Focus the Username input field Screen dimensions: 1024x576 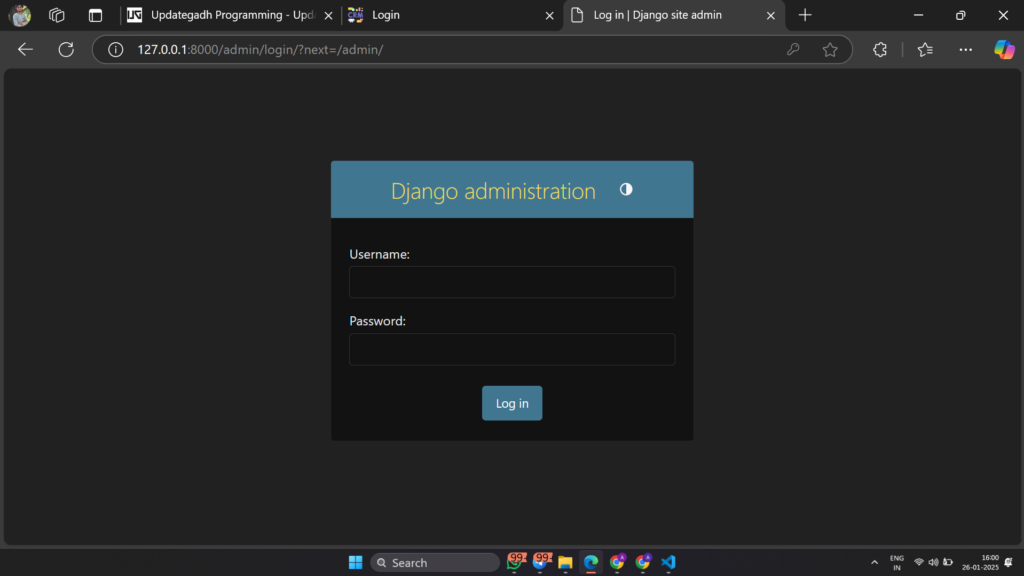pyautogui.click(x=512, y=282)
